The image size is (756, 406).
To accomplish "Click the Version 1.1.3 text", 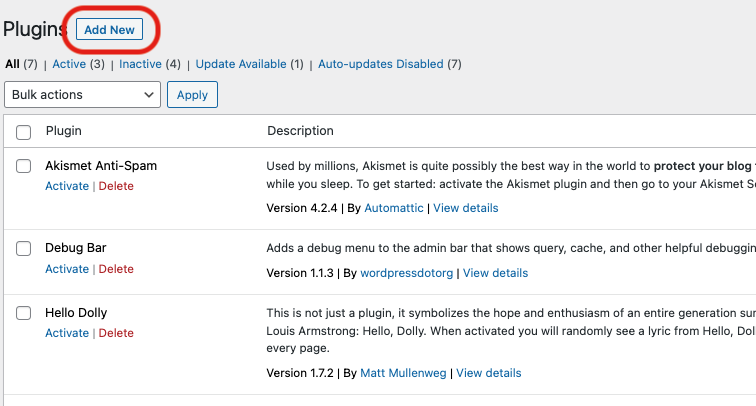I will pyautogui.click(x=300, y=273).
